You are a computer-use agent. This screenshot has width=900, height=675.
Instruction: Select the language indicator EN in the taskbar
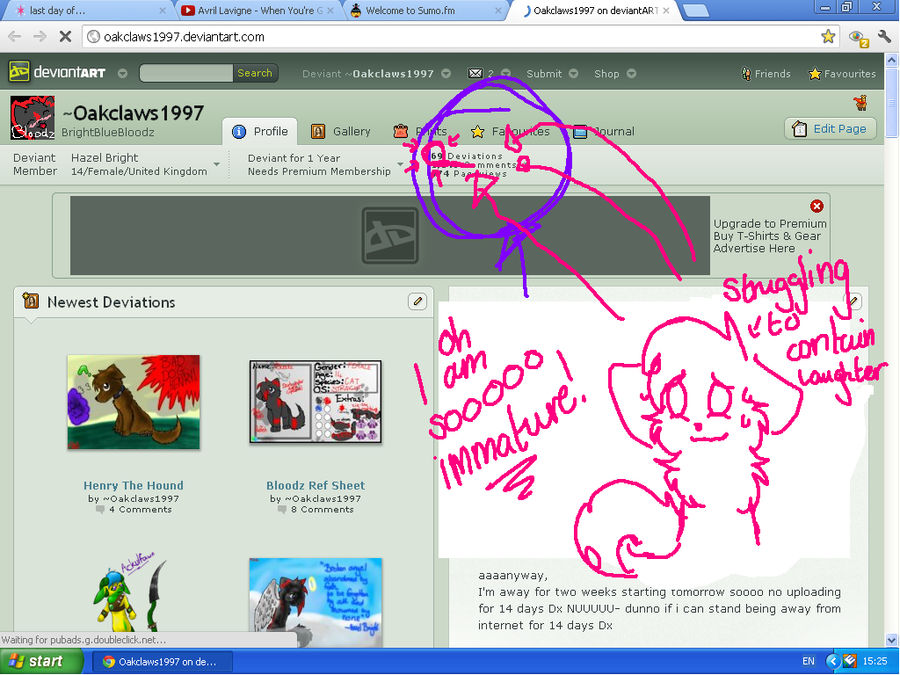click(x=810, y=661)
